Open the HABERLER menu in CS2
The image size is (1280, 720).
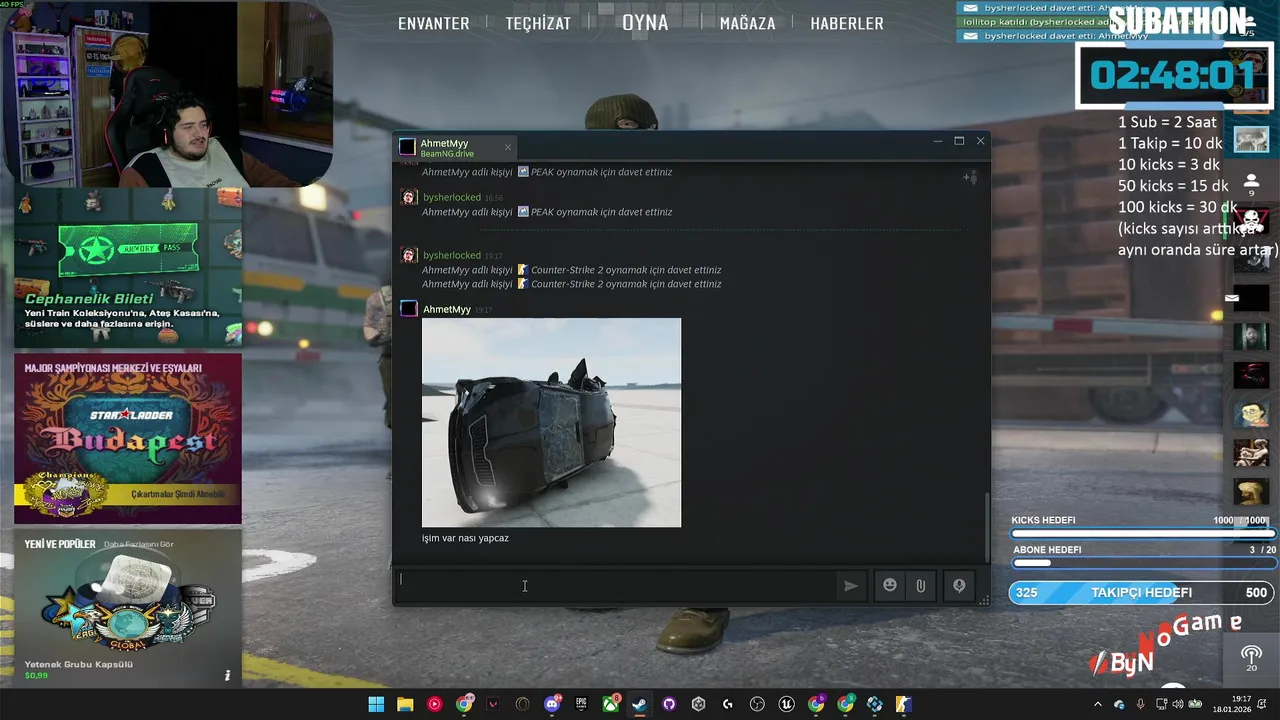[x=847, y=23]
